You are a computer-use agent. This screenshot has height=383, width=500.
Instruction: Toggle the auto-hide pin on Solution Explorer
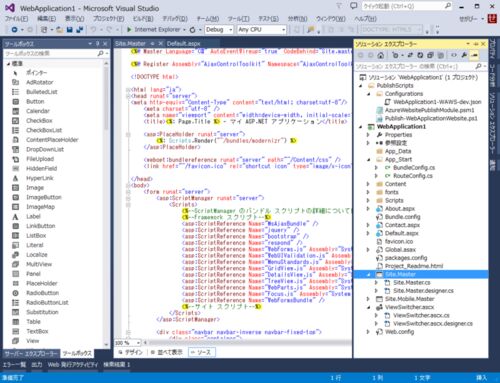[x=476, y=44]
